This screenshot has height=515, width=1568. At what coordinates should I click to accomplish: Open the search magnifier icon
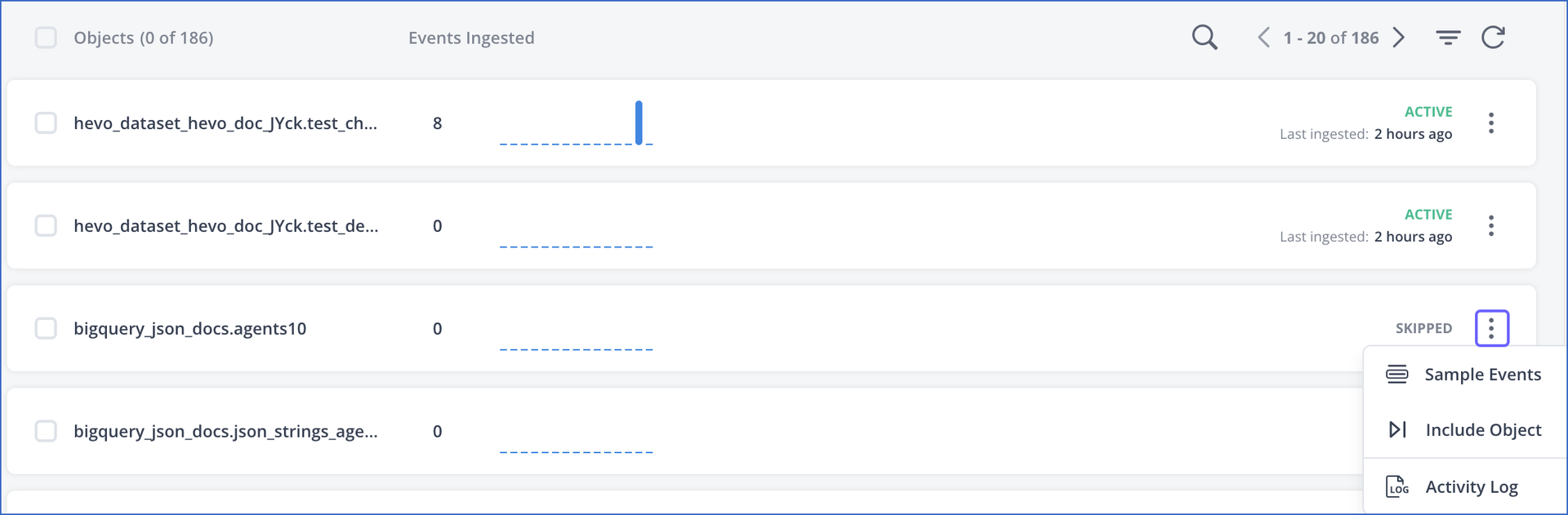tap(1205, 38)
